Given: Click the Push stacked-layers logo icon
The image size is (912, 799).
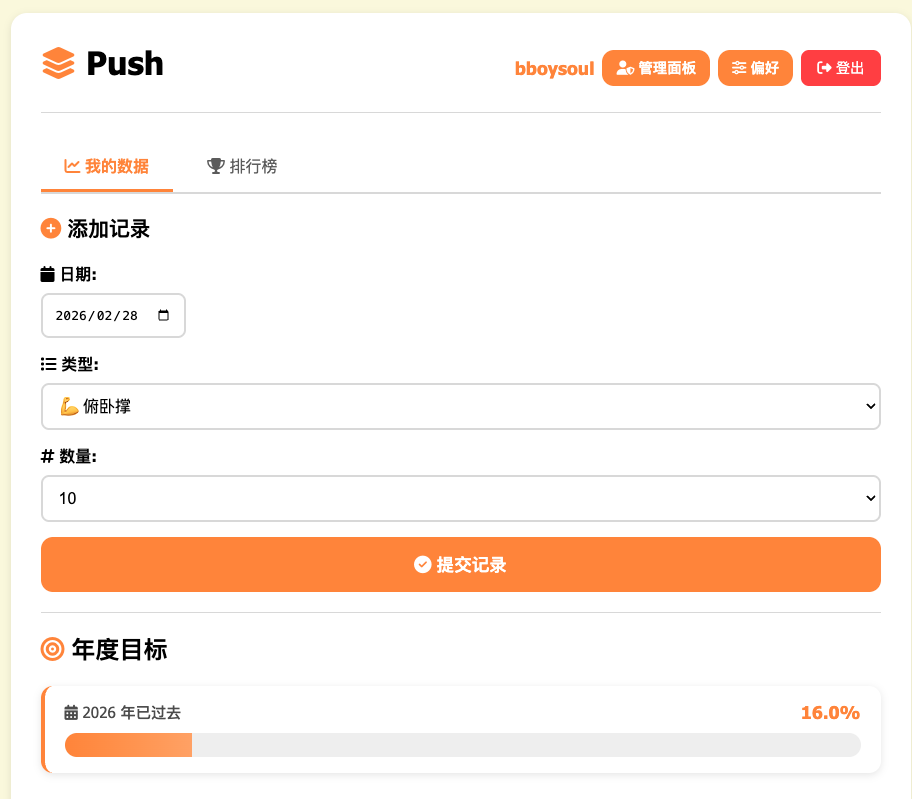Looking at the screenshot, I should (56, 65).
